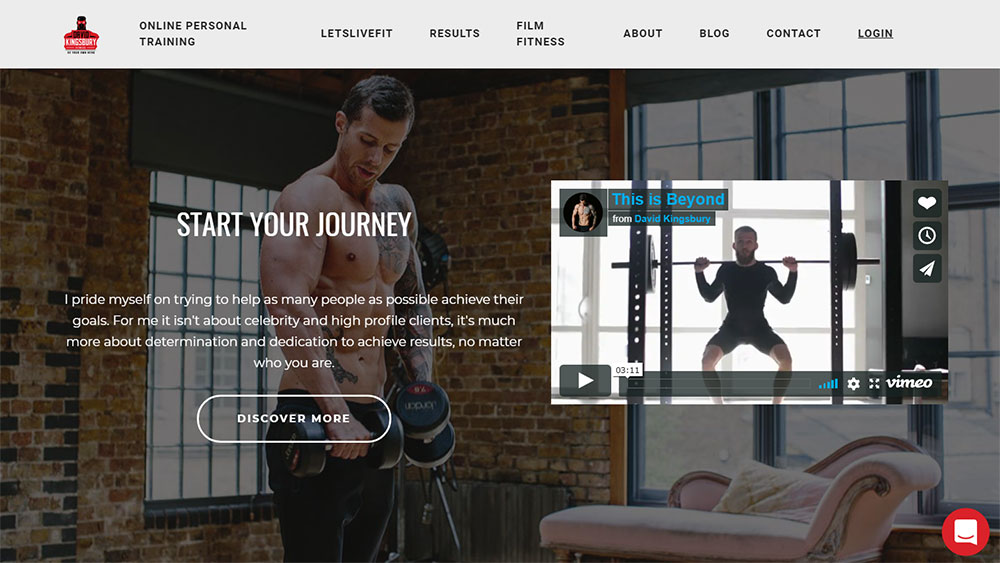Viewport: 1000px width, 563px height.
Task: Go to LetsLiveFit page
Action: [x=357, y=33]
